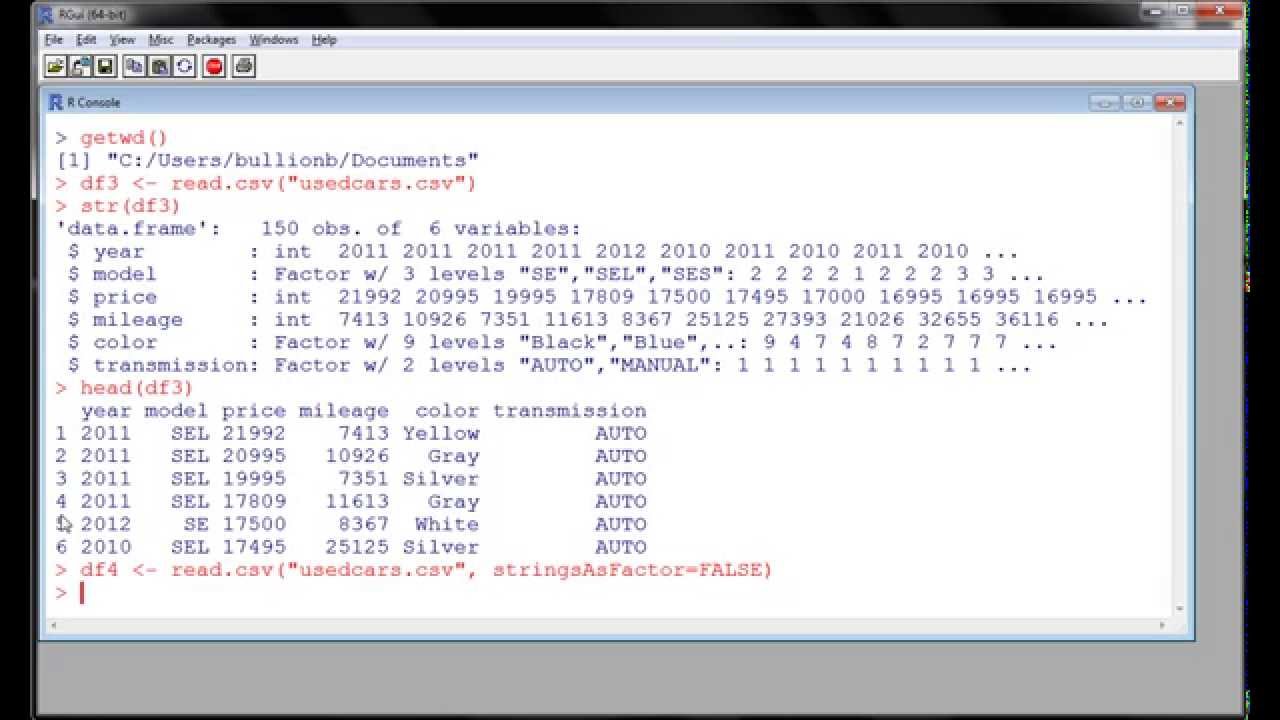The height and width of the screenshot is (720, 1280).
Task: Click the 'transmission' column header in head output
Action: pos(569,411)
